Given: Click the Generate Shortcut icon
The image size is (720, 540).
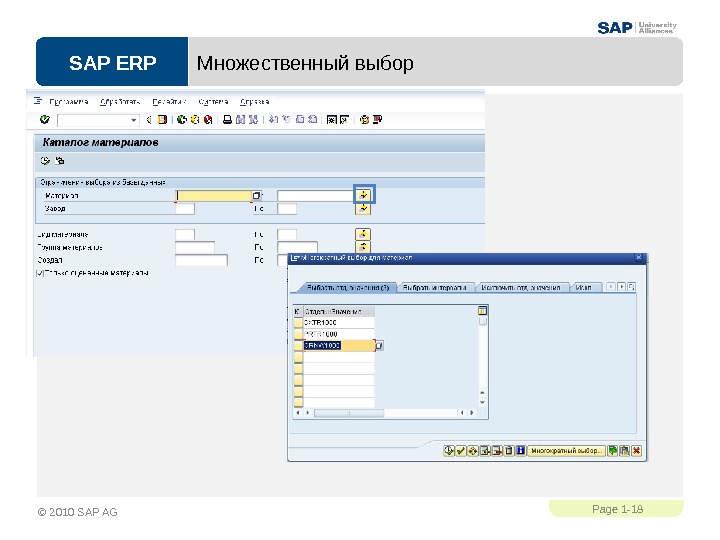Looking at the screenshot, I should click(344, 120).
